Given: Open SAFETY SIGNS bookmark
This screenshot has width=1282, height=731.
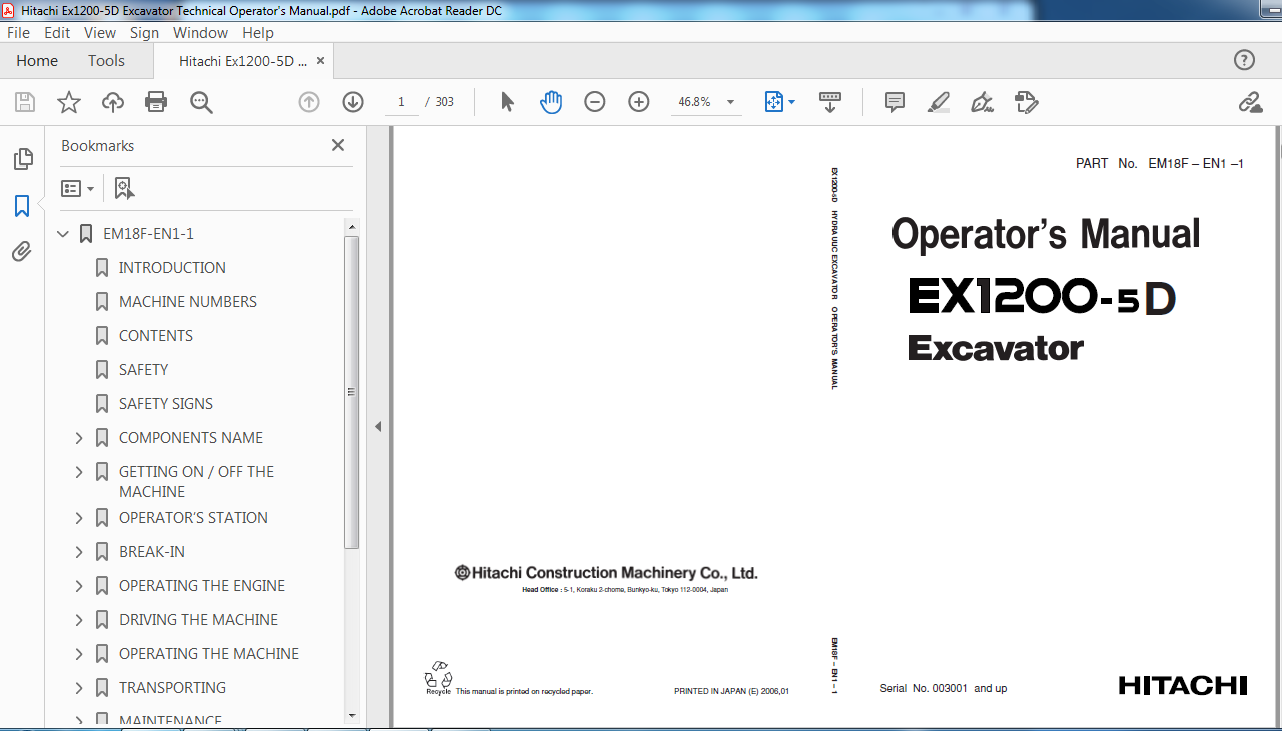Looking at the screenshot, I should (166, 404).
